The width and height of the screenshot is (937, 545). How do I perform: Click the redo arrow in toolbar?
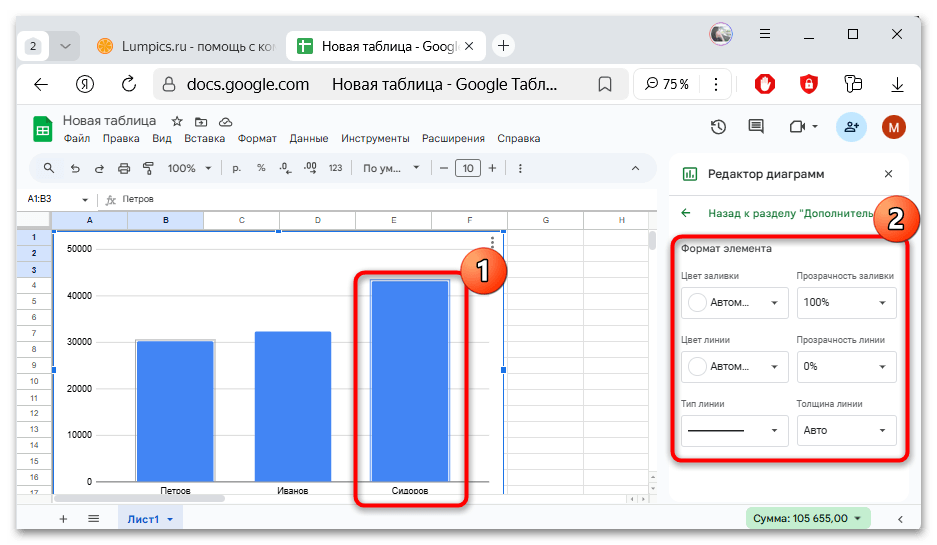coord(99,168)
